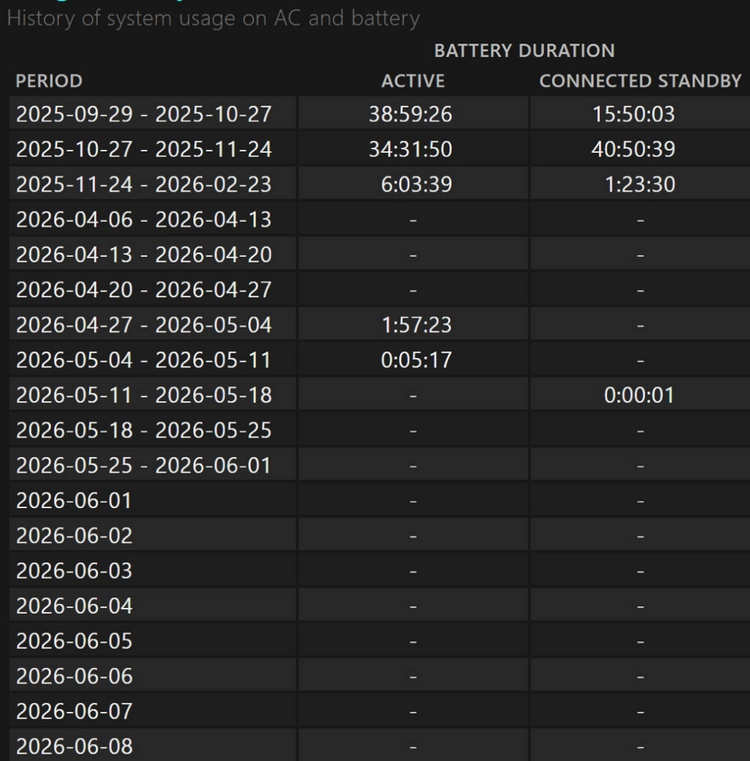Select period 2025-11-24 - 2026-02-23
Screen dimensions: 750x761
pos(144,184)
